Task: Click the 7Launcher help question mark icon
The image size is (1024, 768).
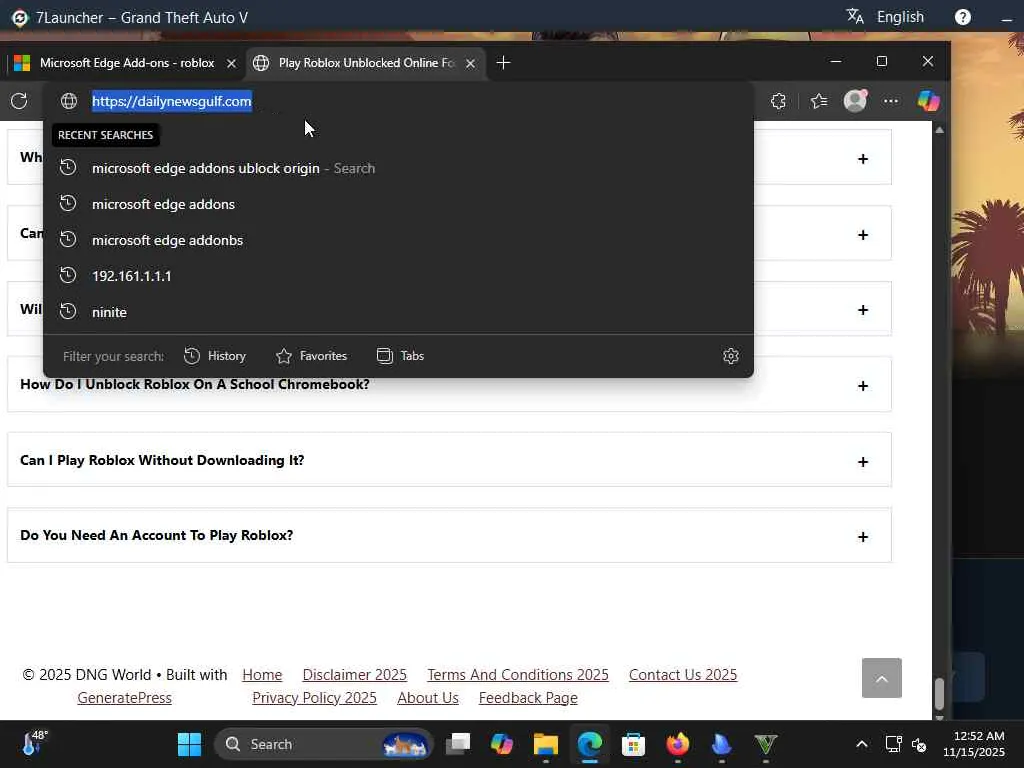Action: pyautogui.click(x=963, y=17)
